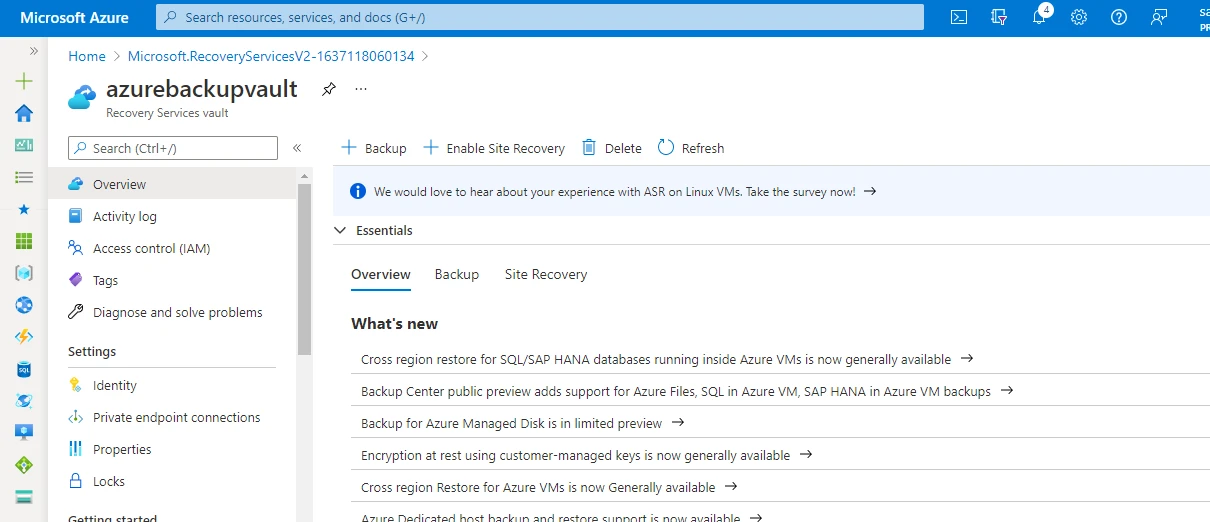This screenshot has width=1210, height=522.
Task: Click the Refresh toolbar button
Action: coord(691,148)
